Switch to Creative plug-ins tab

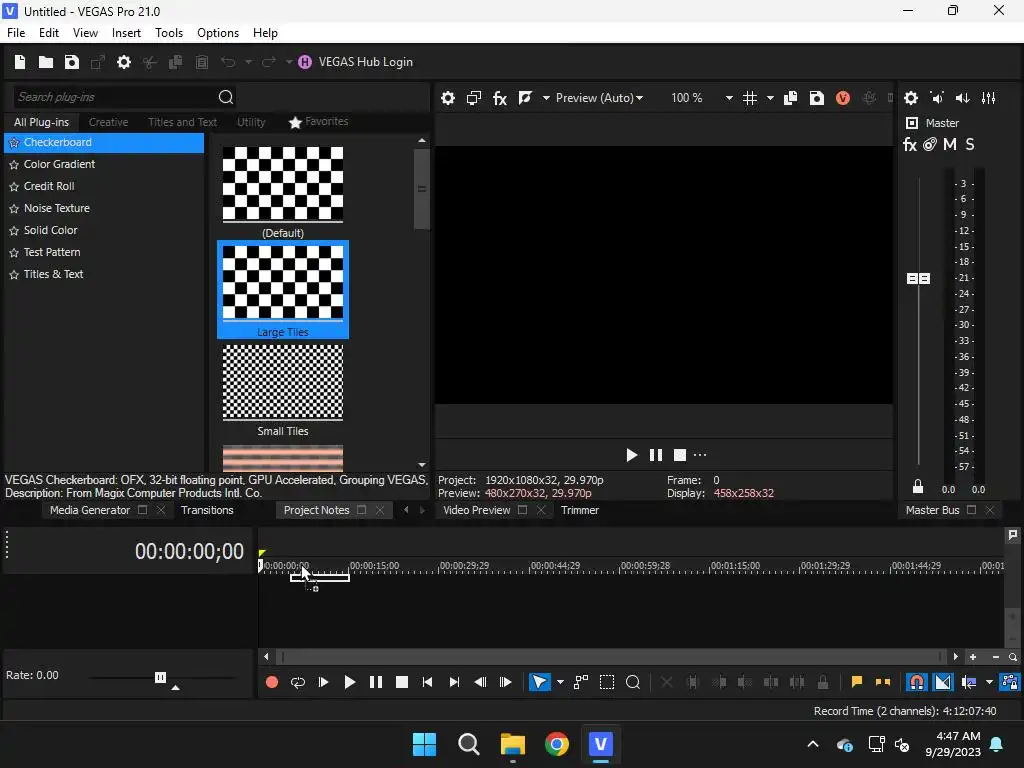108,122
